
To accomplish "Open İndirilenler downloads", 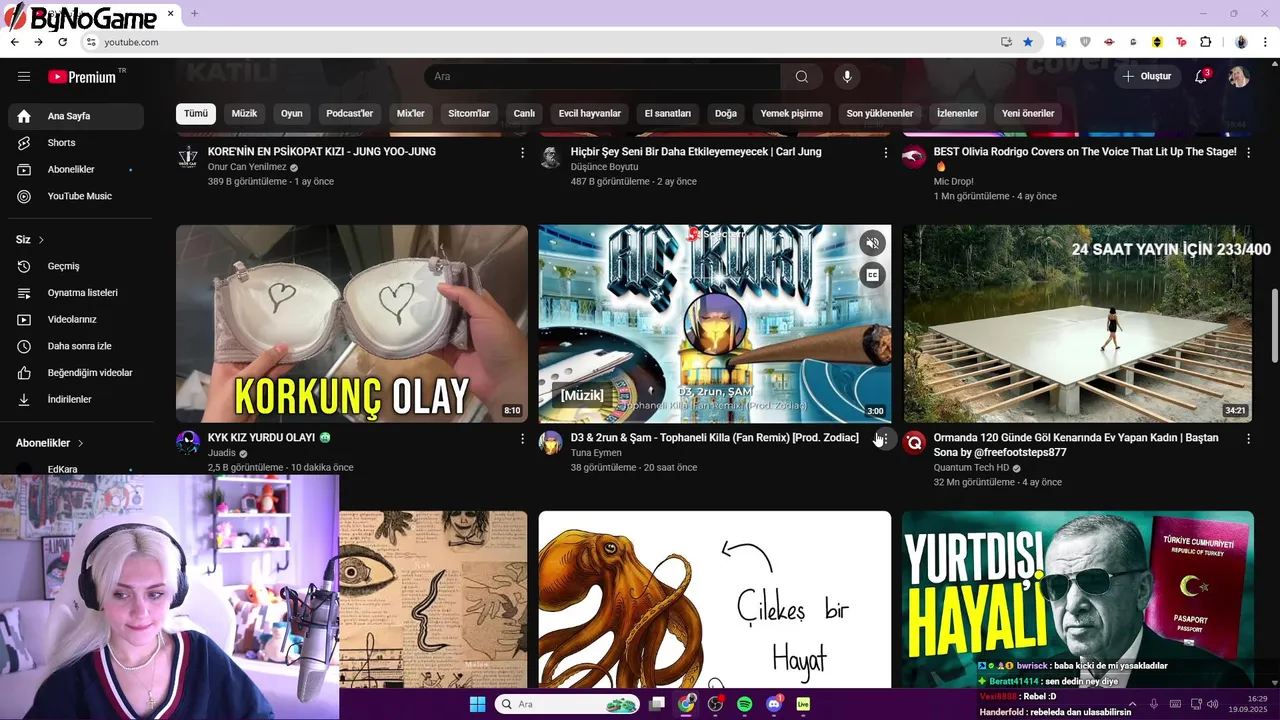I will coord(76,399).
